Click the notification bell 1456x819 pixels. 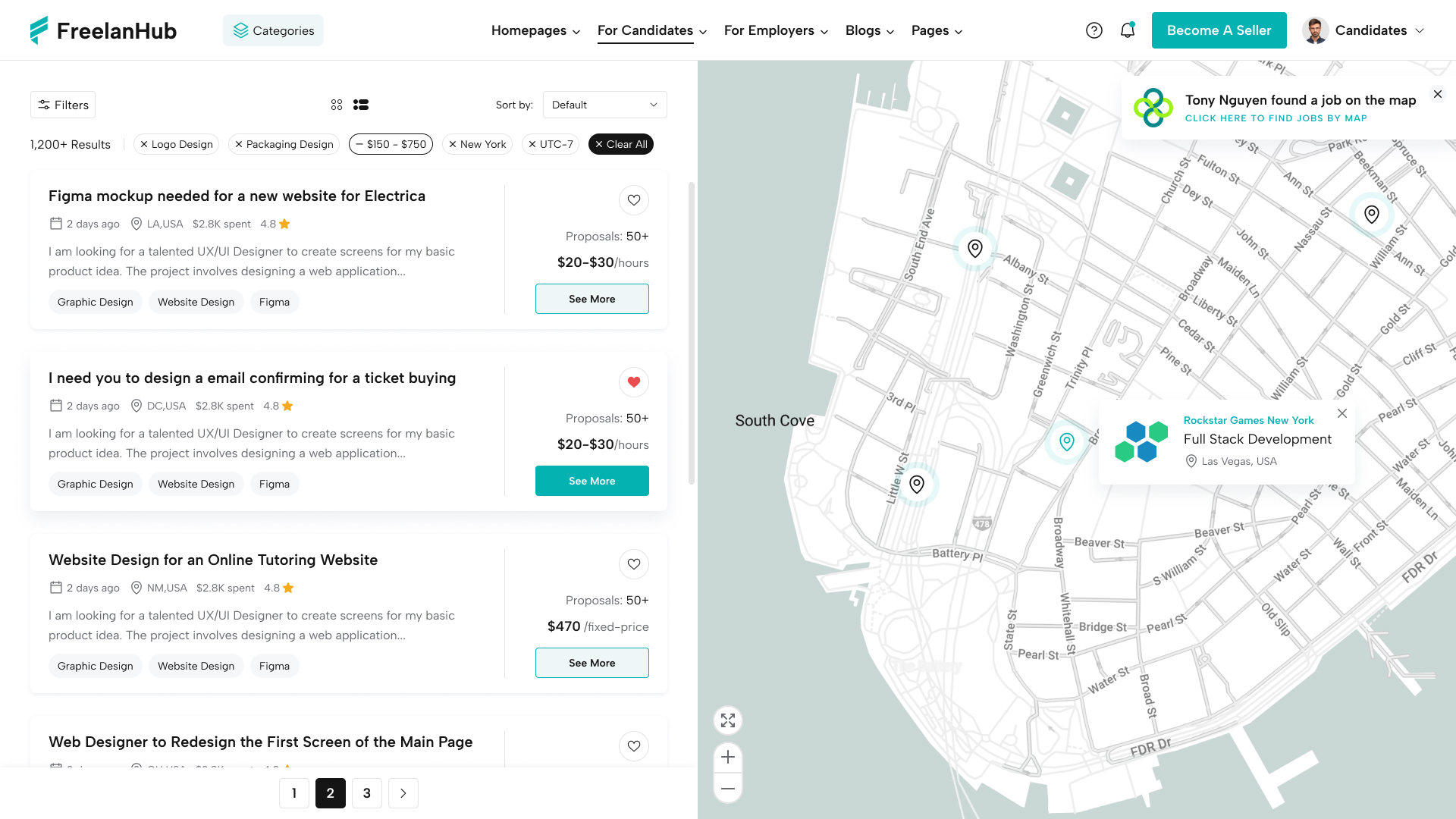point(1128,30)
